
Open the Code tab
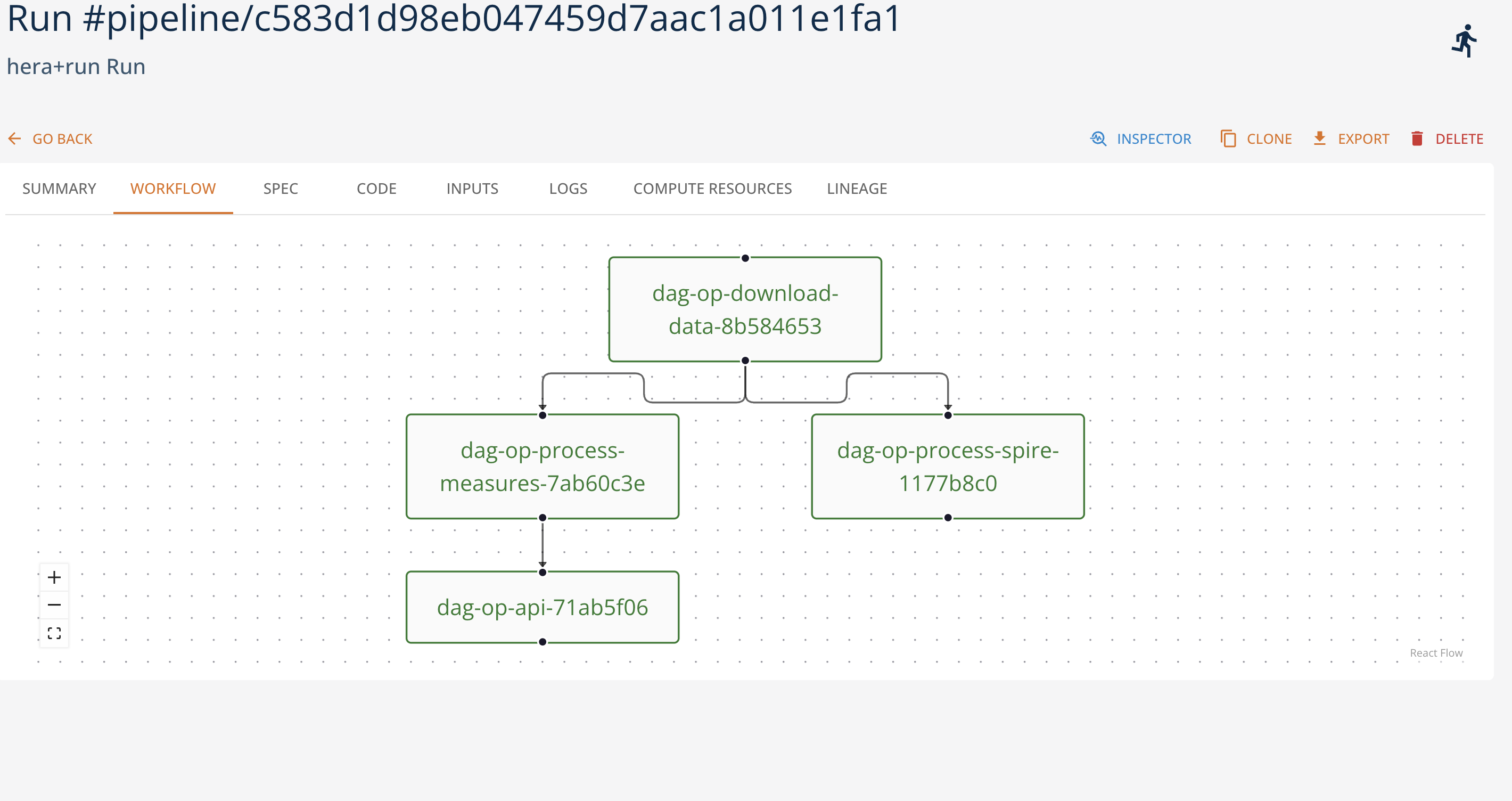point(376,189)
